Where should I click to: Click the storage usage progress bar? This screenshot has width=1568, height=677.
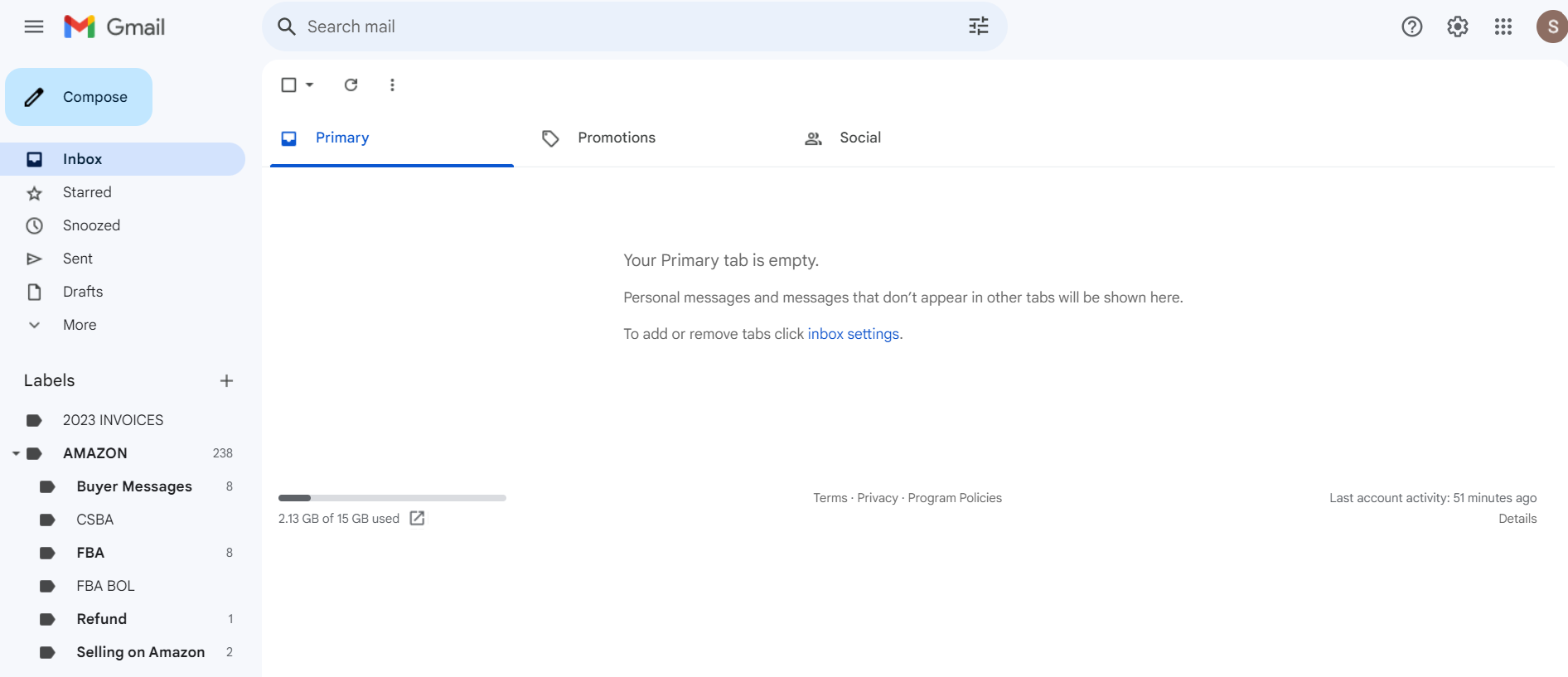392,498
